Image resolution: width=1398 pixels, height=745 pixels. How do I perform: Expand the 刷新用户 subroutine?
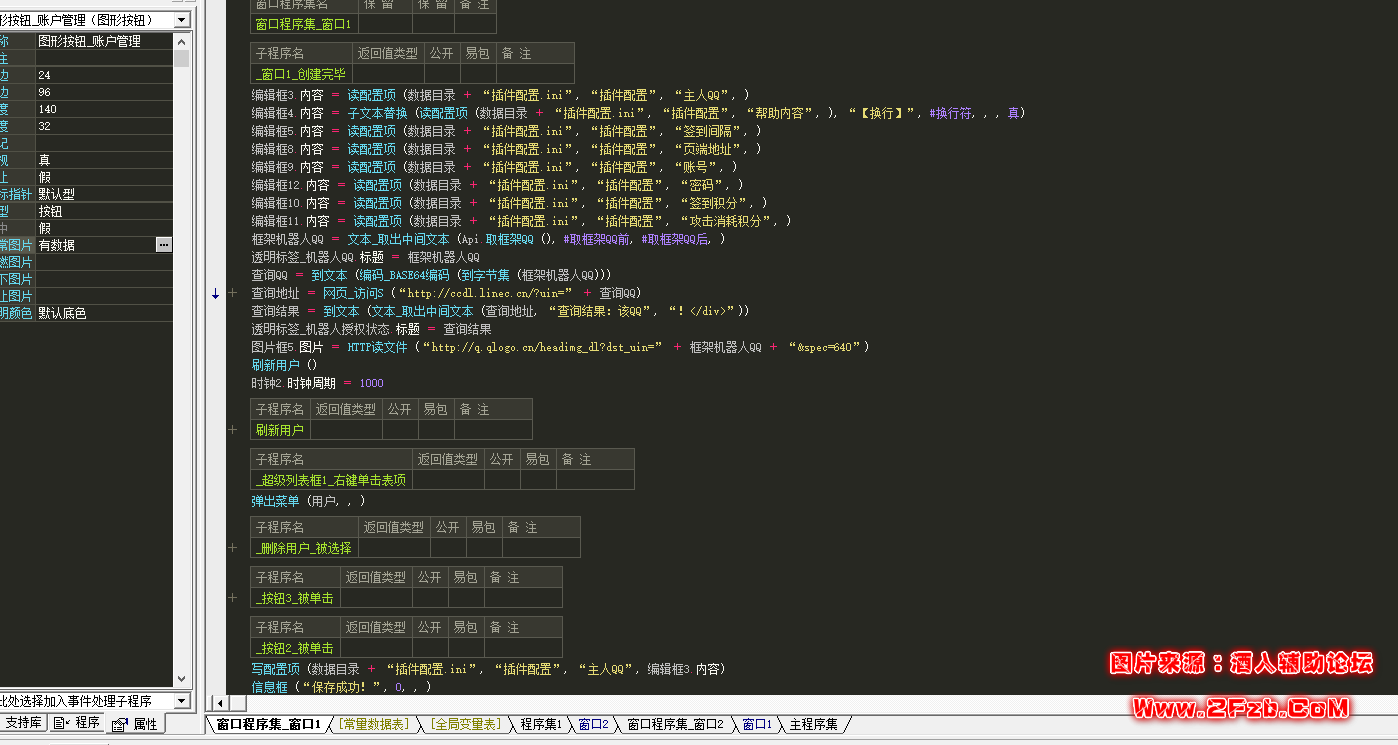pos(233,430)
